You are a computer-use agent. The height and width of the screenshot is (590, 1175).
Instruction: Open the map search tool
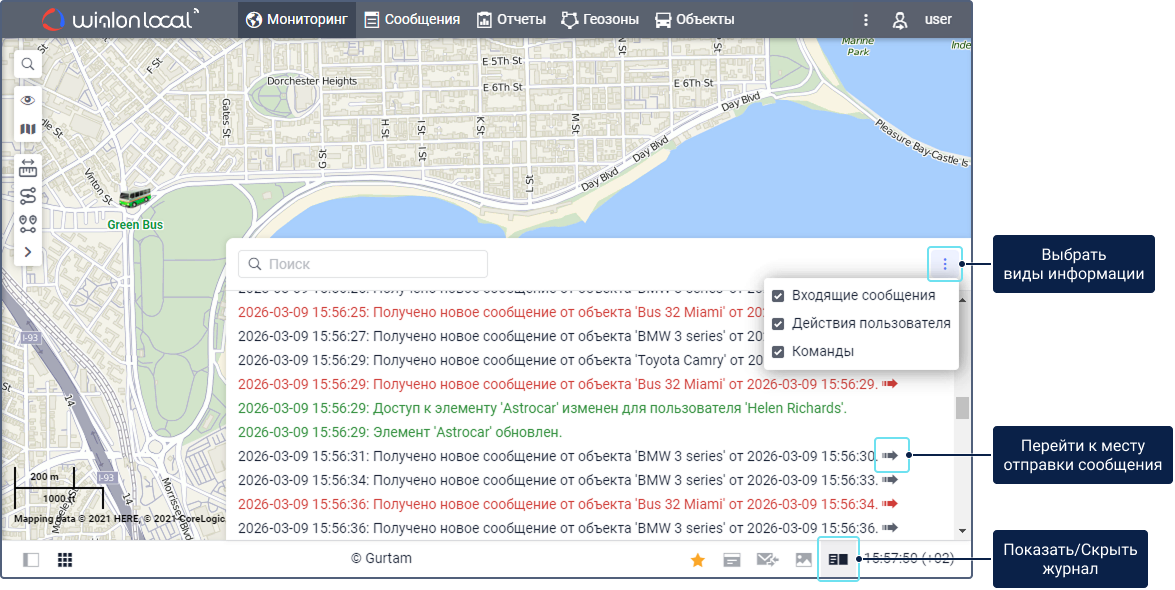click(28, 64)
